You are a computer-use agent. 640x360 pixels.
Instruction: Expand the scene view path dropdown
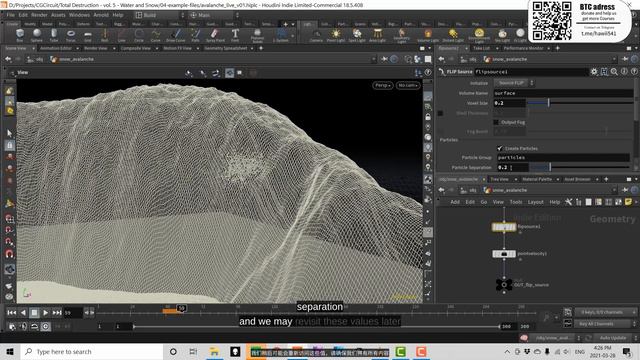373,59
